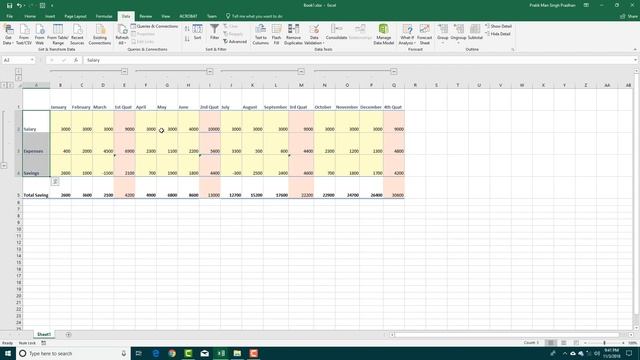
Task: Click the Share button
Action: coord(629,16)
